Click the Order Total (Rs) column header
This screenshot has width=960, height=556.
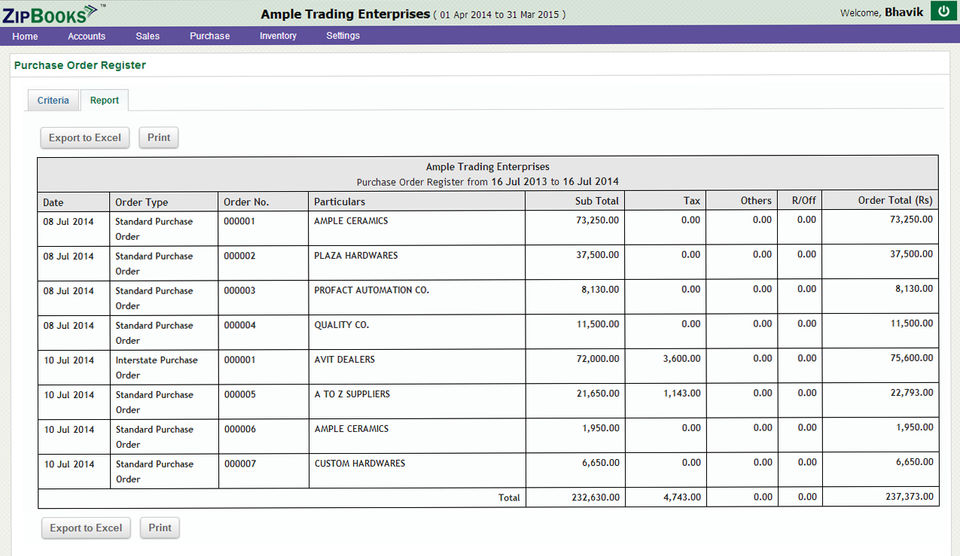click(894, 200)
